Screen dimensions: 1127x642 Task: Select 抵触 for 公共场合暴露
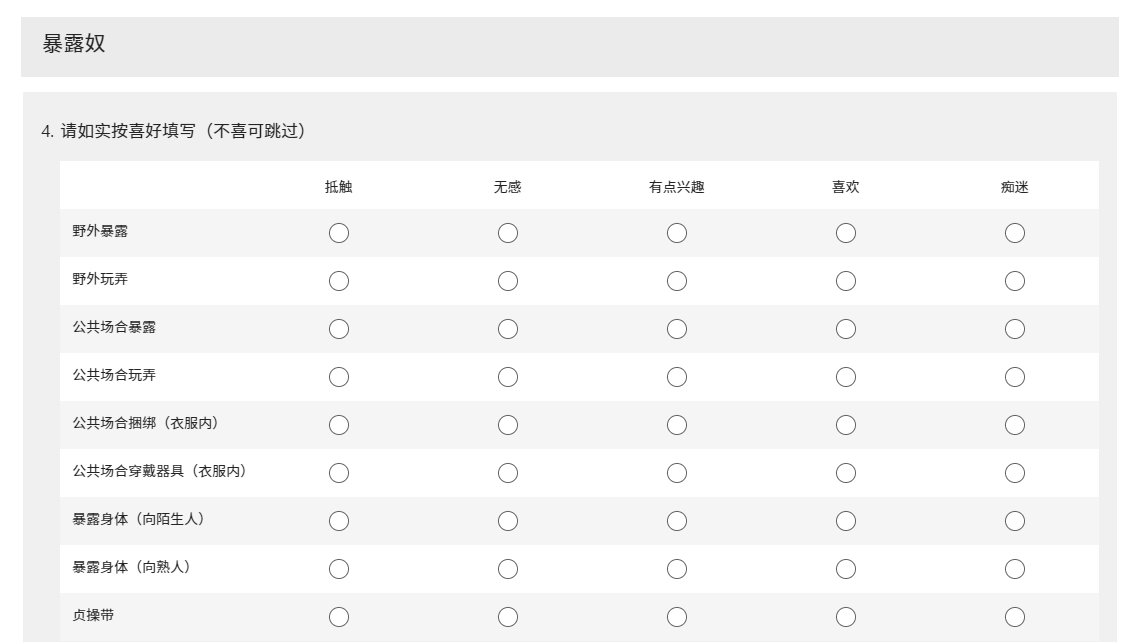tap(339, 329)
